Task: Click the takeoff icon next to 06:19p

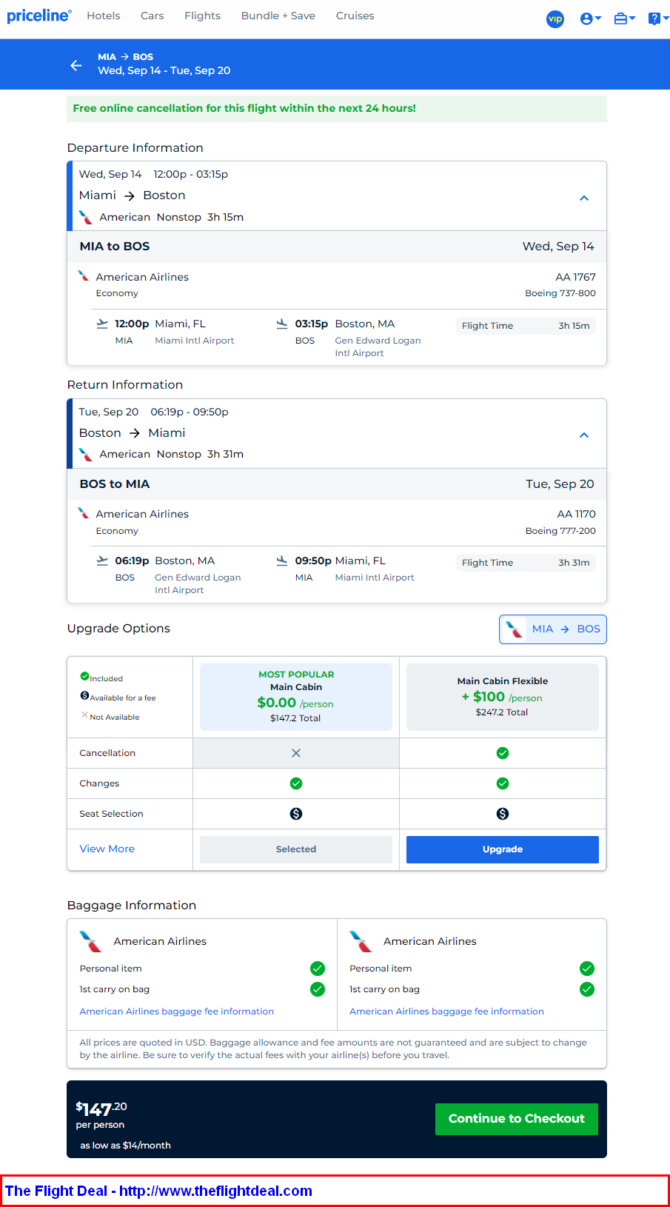Action: 102,560
